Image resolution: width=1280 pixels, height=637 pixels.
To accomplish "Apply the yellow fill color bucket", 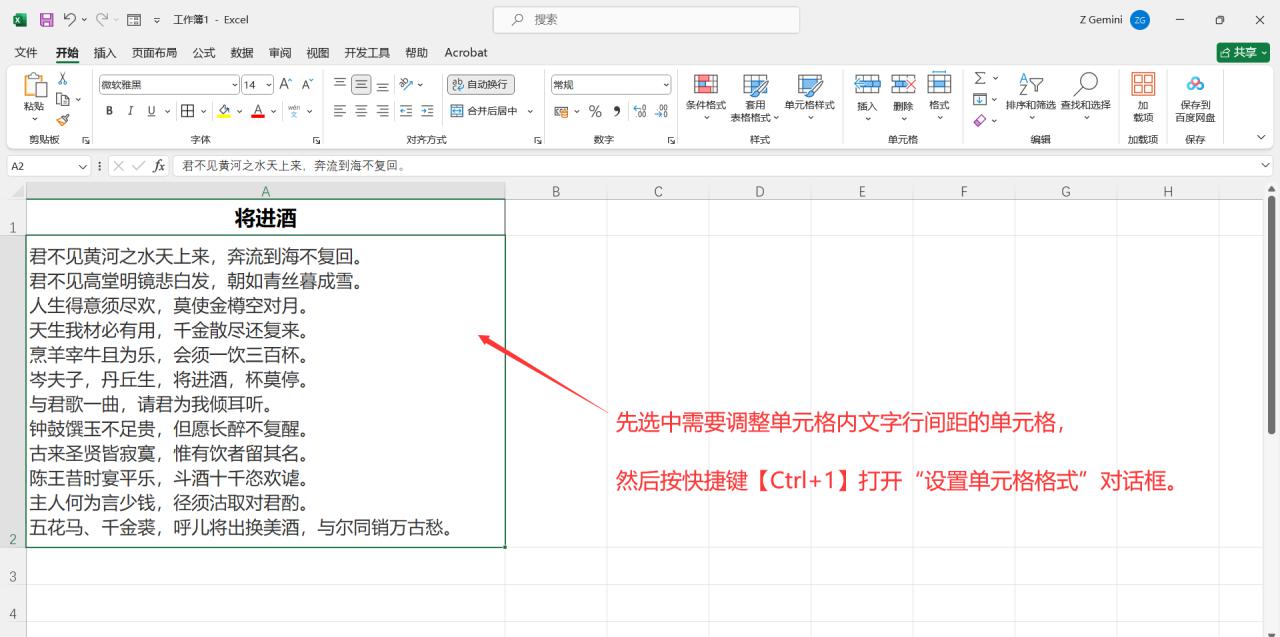I will coord(224,111).
